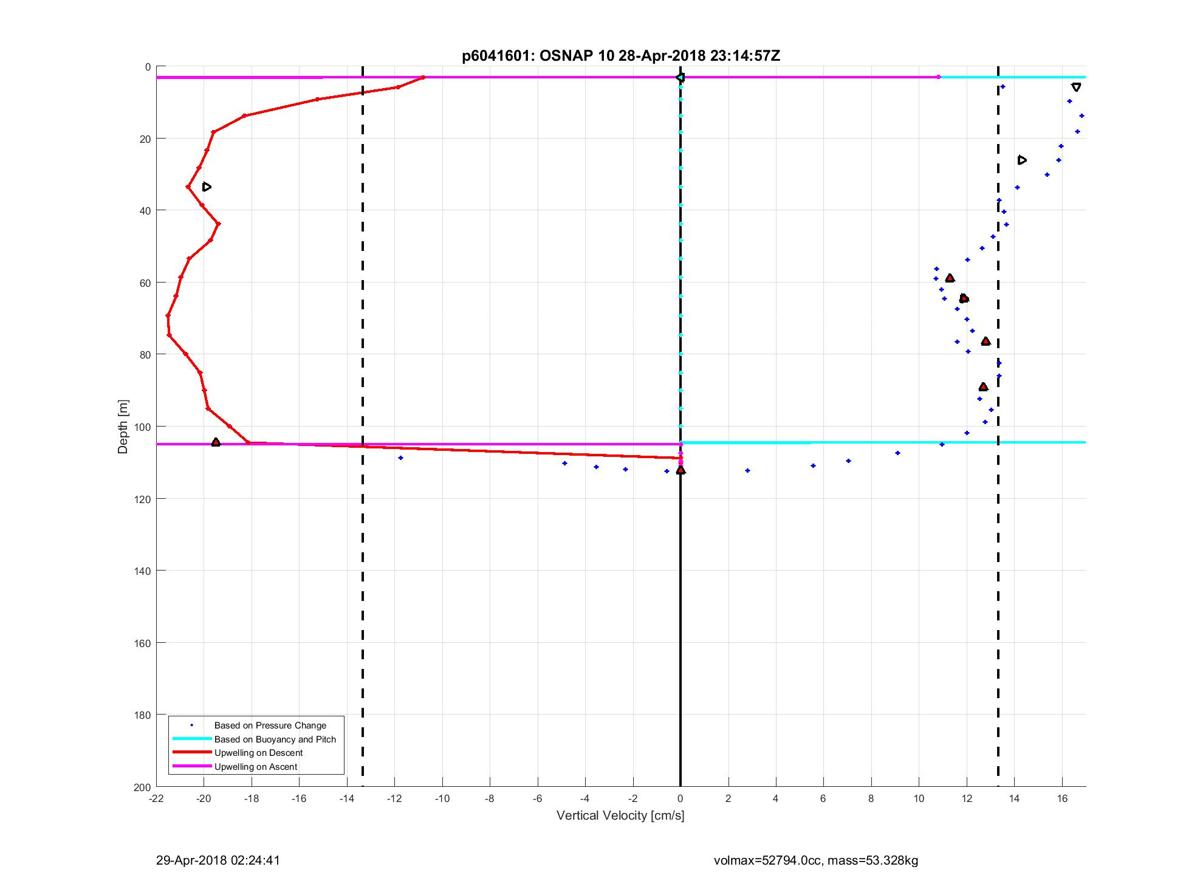Click legend entry Based on Buoyancy and Pitch
The image size is (1200, 885).
pos(275,739)
